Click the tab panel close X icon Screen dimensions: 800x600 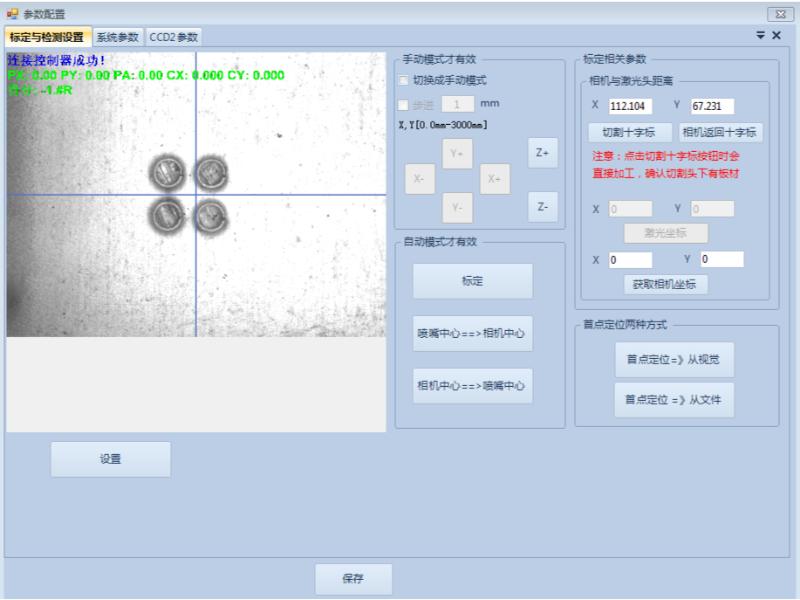pos(776,35)
